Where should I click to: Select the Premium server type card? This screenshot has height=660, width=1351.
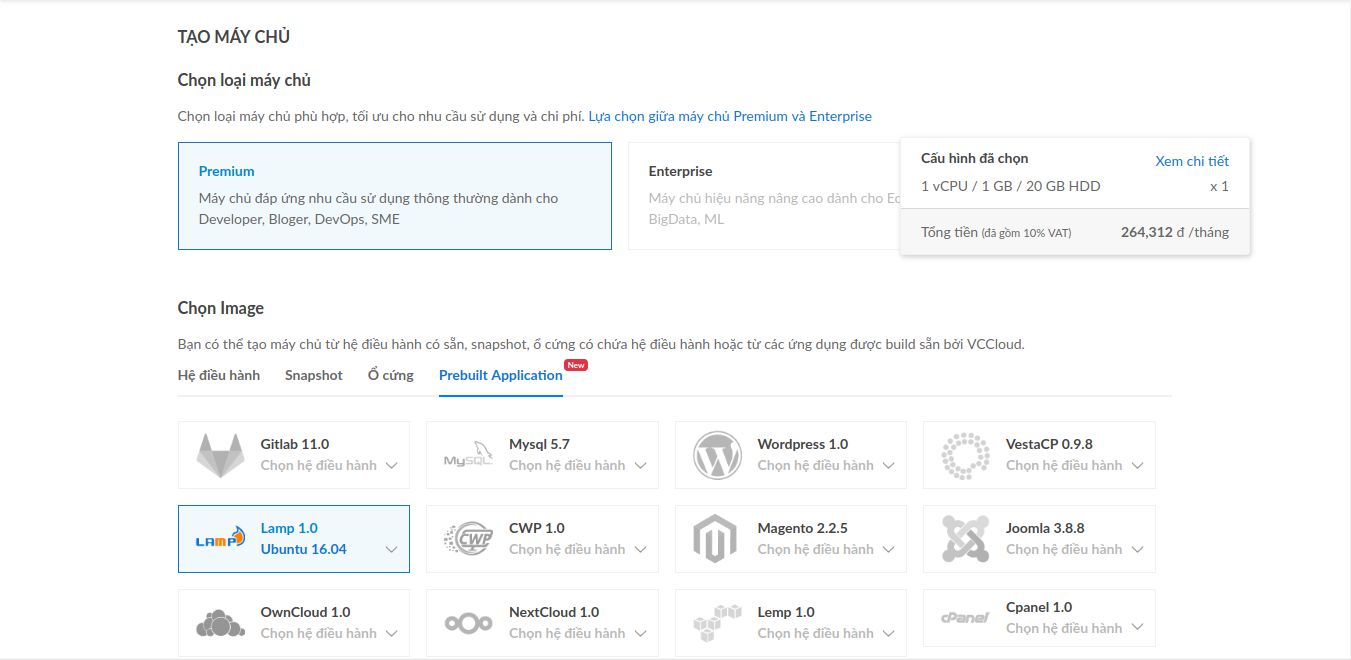tap(394, 196)
